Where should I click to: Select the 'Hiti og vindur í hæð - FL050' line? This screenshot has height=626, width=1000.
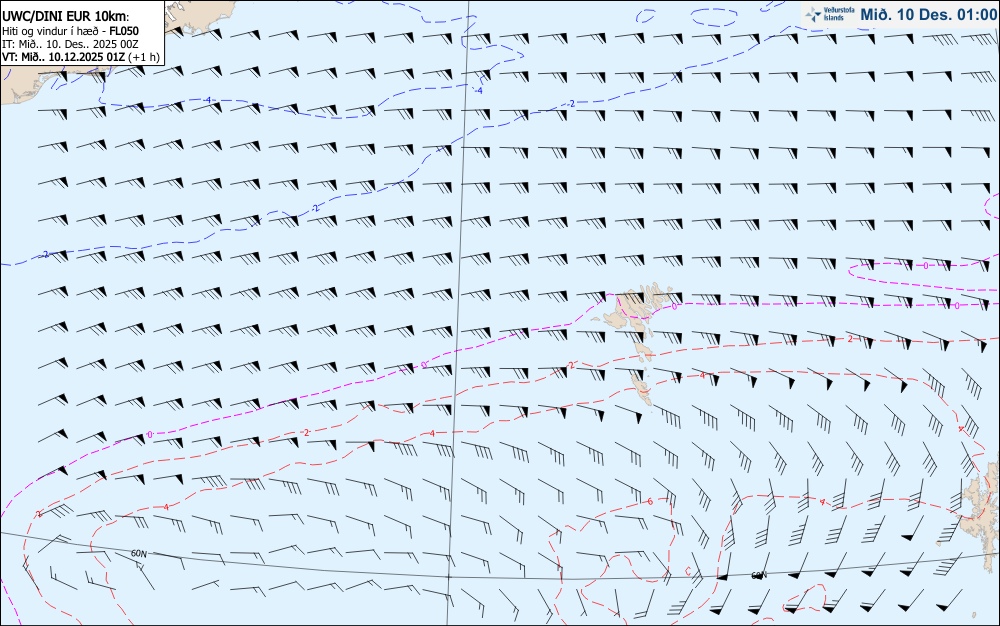pyautogui.click(x=70, y=31)
